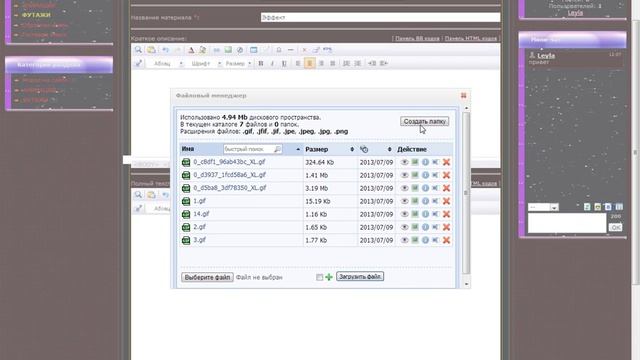Preview 0_c8df1_96ab43bc_XL.gif with eye icon
The image size is (640, 360).
tap(404, 162)
